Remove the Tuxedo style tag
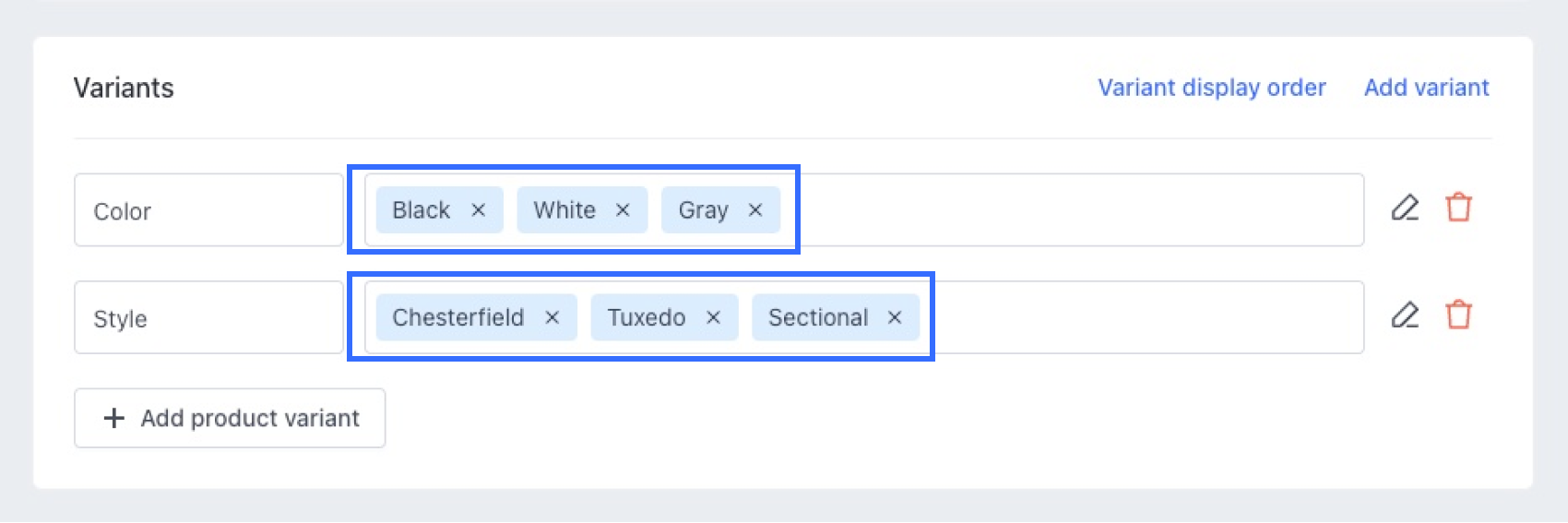Image resolution: width=1568 pixels, height=523 pixels. 713,317
